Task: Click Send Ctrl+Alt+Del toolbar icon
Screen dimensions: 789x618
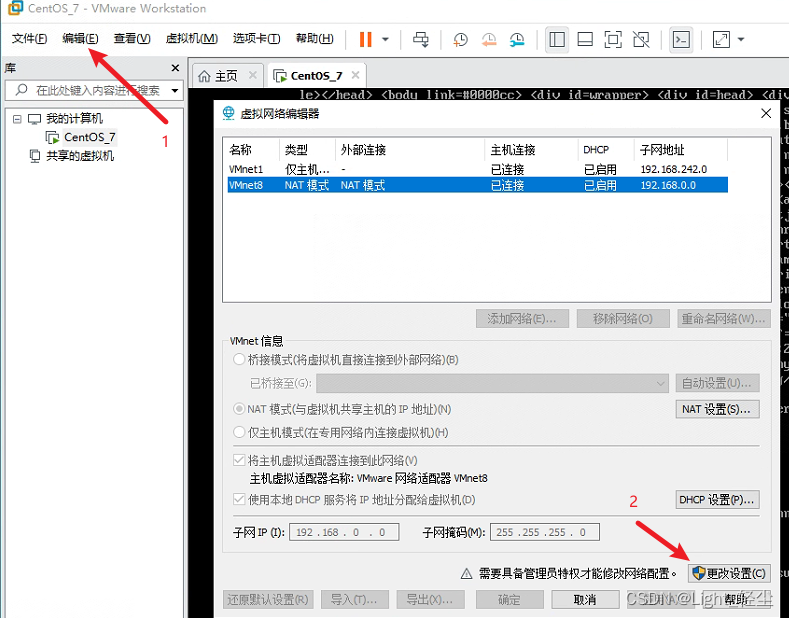Action: 421,39
